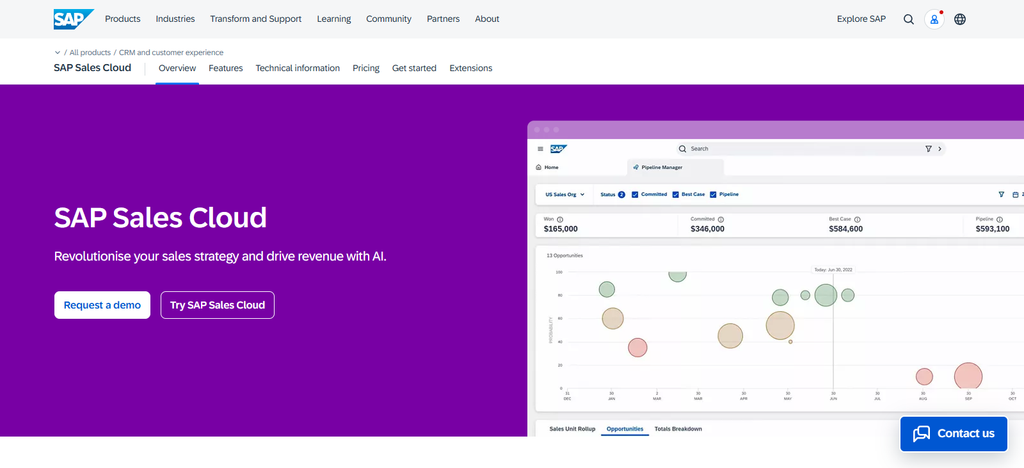Select the Overview tab
The height and width of the screenshot is (468, 1024).
pos(177,68)
